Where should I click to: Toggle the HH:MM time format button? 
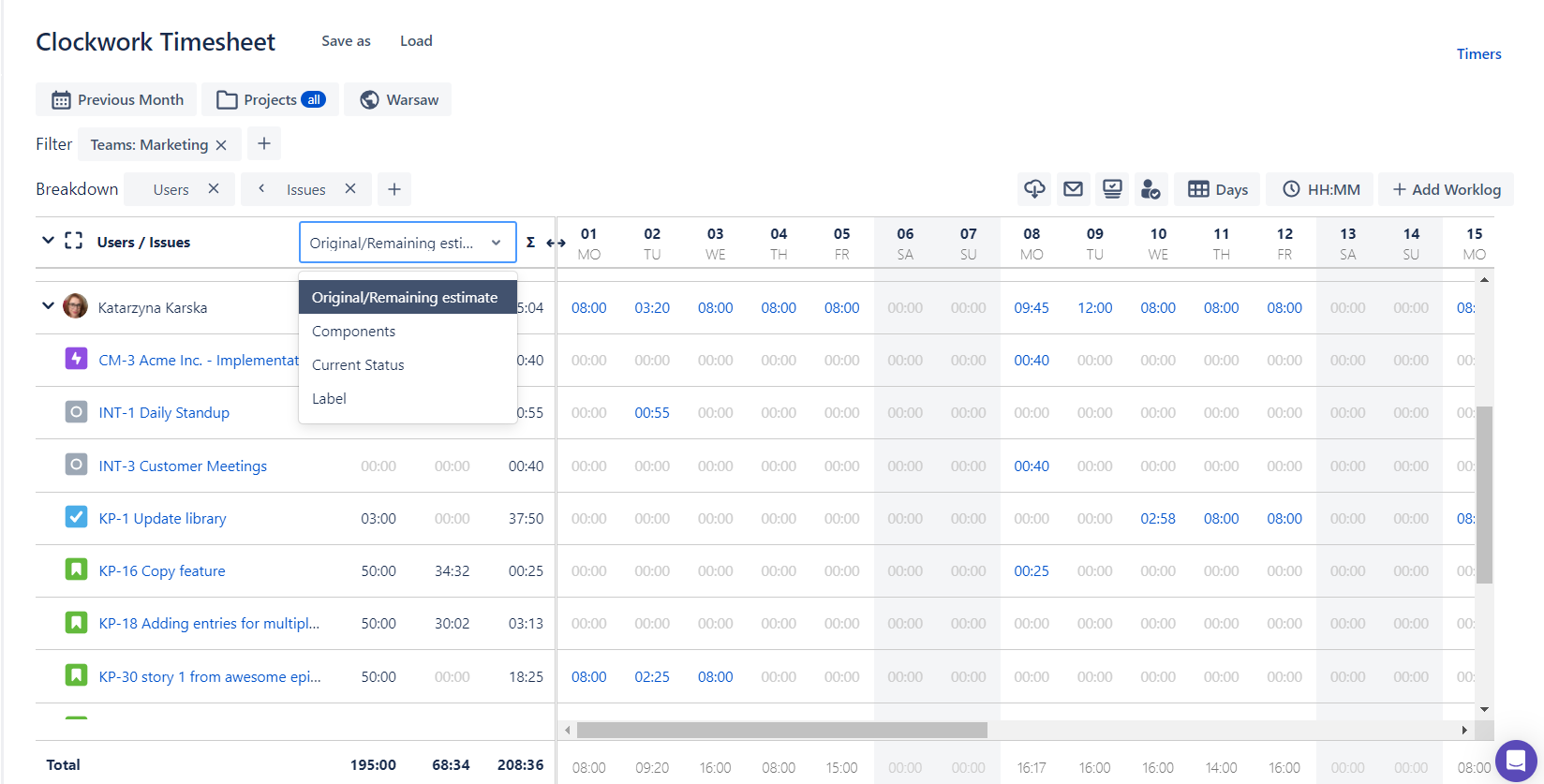(1320, 189)
